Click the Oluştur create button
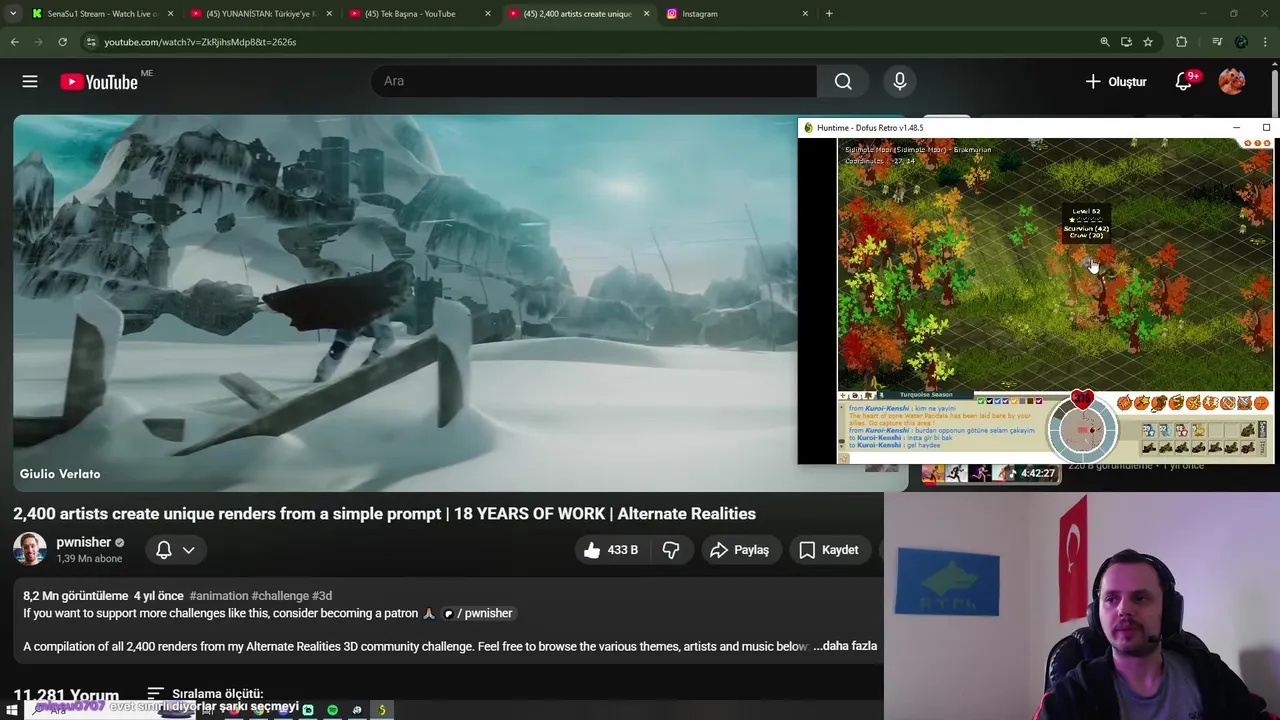This screenshot has width=1280, height=720. [1116, 82]
